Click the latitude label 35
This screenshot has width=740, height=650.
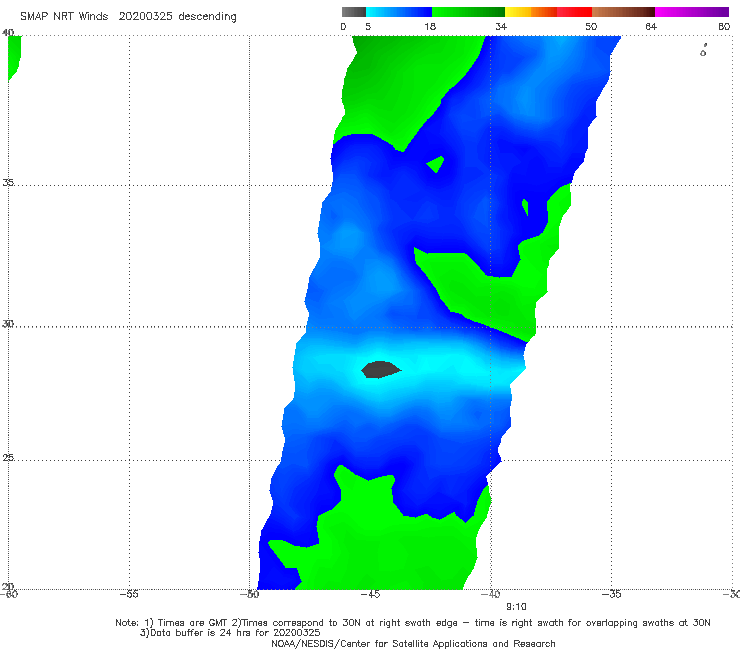pos(8,182)
